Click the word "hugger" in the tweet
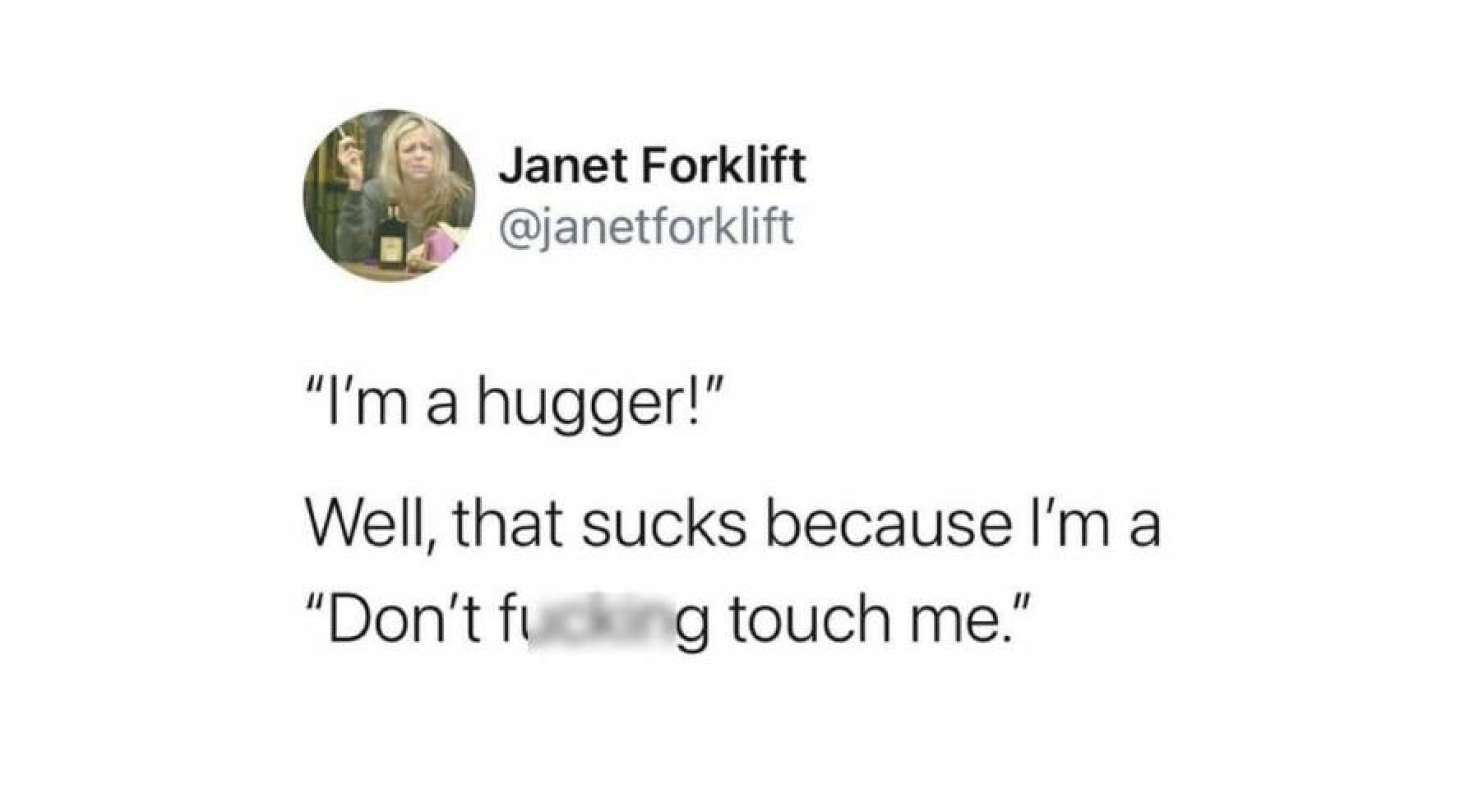The height and width of the screenshot is (812, 1460). (x=577, y=404)
